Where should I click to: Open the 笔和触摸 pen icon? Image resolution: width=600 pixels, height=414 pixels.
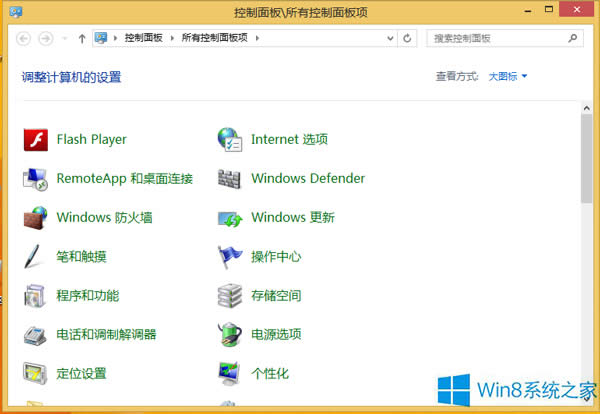32,256
